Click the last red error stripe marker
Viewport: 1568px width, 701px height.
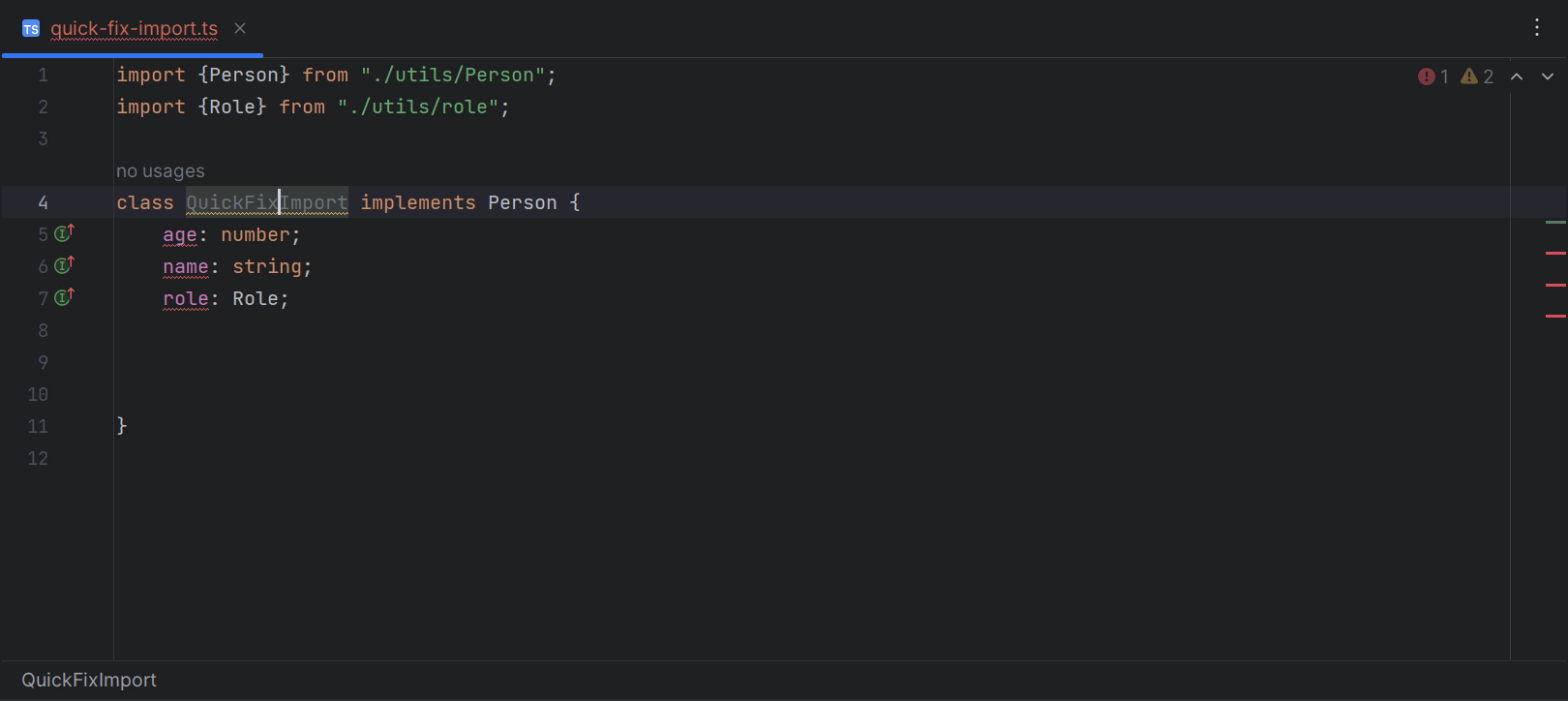click(1555, 316)
